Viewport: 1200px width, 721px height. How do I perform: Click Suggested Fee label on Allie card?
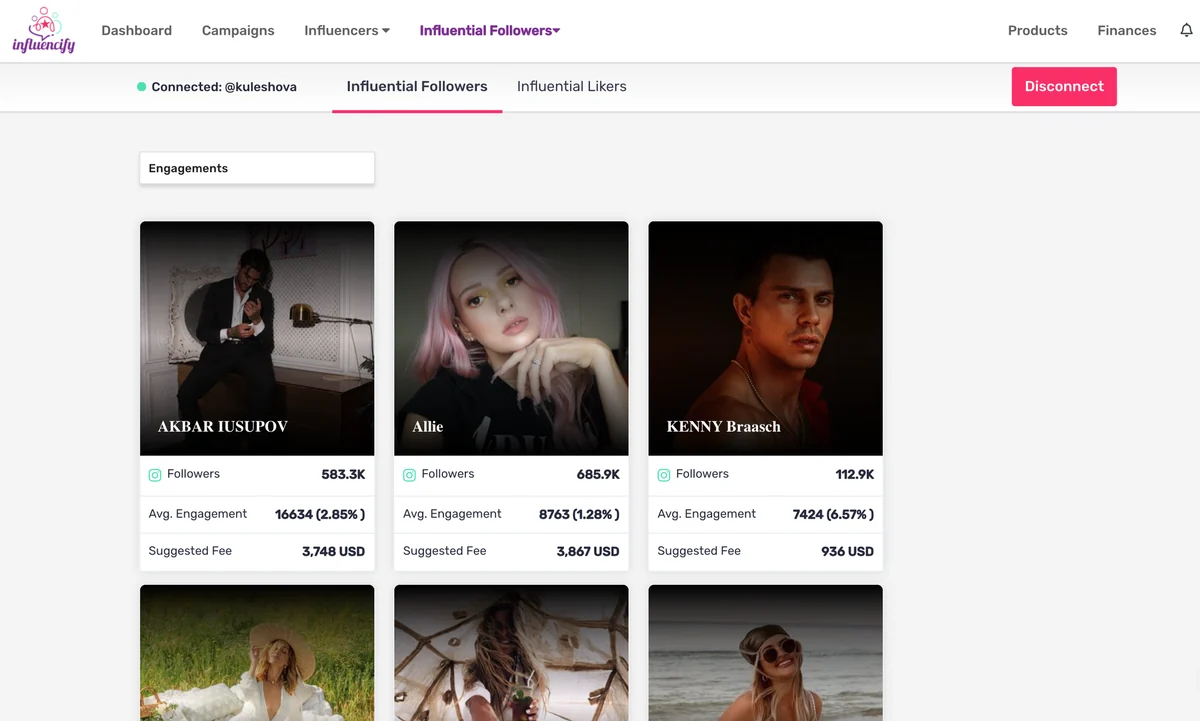tap(444, 551)
